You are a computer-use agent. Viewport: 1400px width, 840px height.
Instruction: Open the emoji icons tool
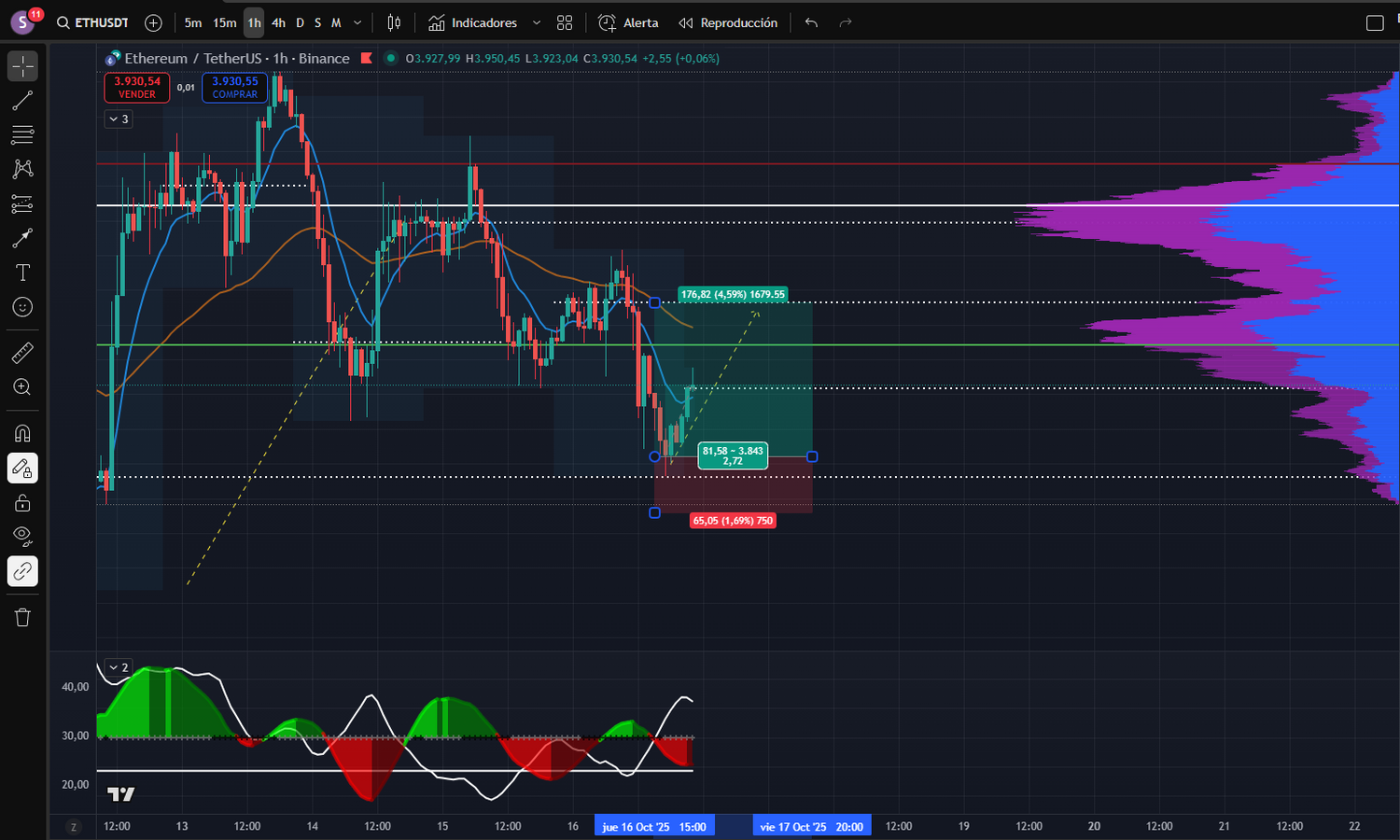[x=22, y=307]
